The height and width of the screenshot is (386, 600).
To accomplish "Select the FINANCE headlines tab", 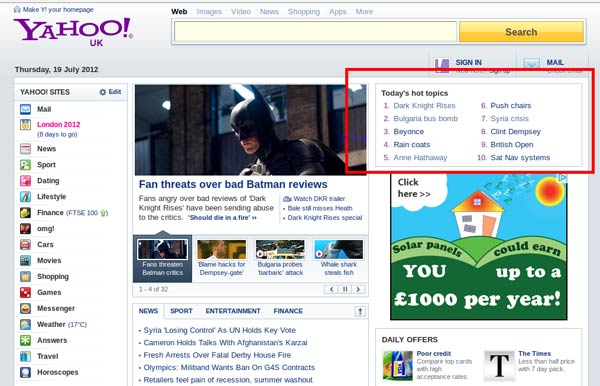I will click(288, 311).
